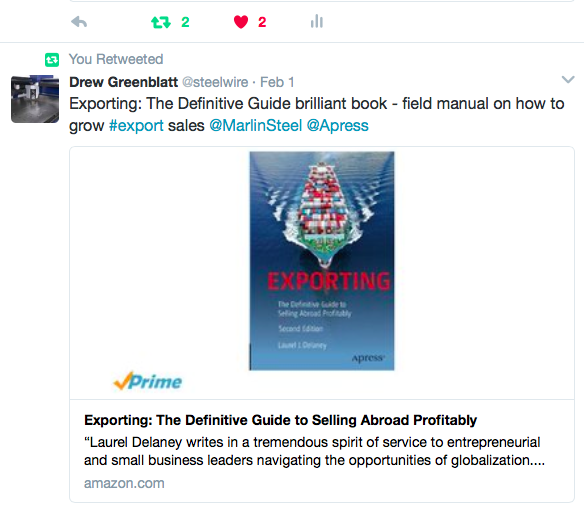Click the reply arrow icon

pos(79,22)
